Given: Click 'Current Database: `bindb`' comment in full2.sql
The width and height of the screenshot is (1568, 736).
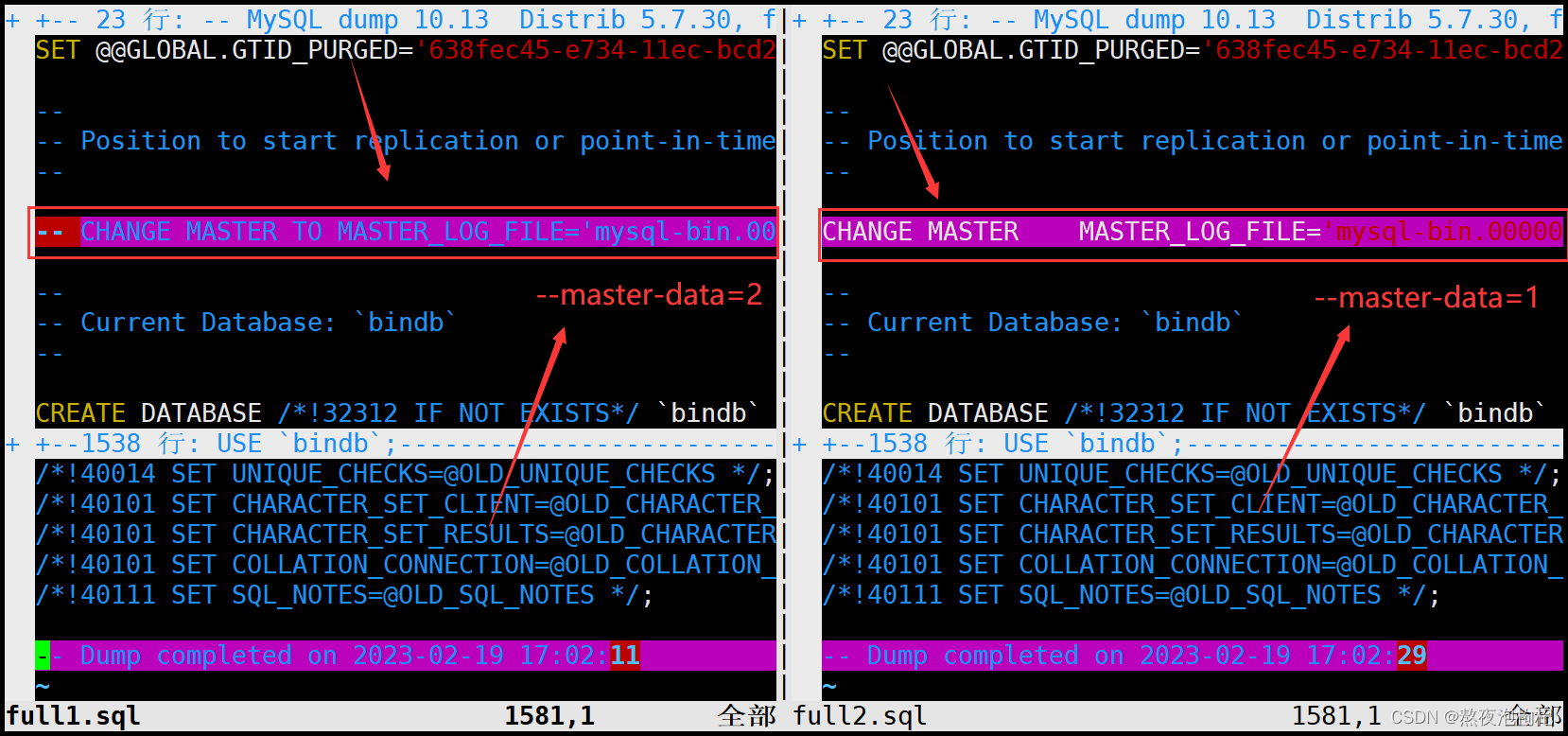Looking at the screenshot, I should coord(1033,323).
